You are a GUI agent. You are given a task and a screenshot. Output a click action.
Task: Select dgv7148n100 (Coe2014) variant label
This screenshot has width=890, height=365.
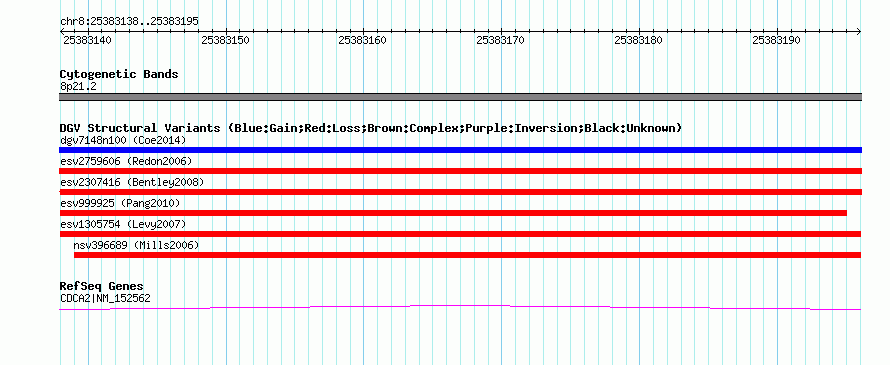(123, 140)
